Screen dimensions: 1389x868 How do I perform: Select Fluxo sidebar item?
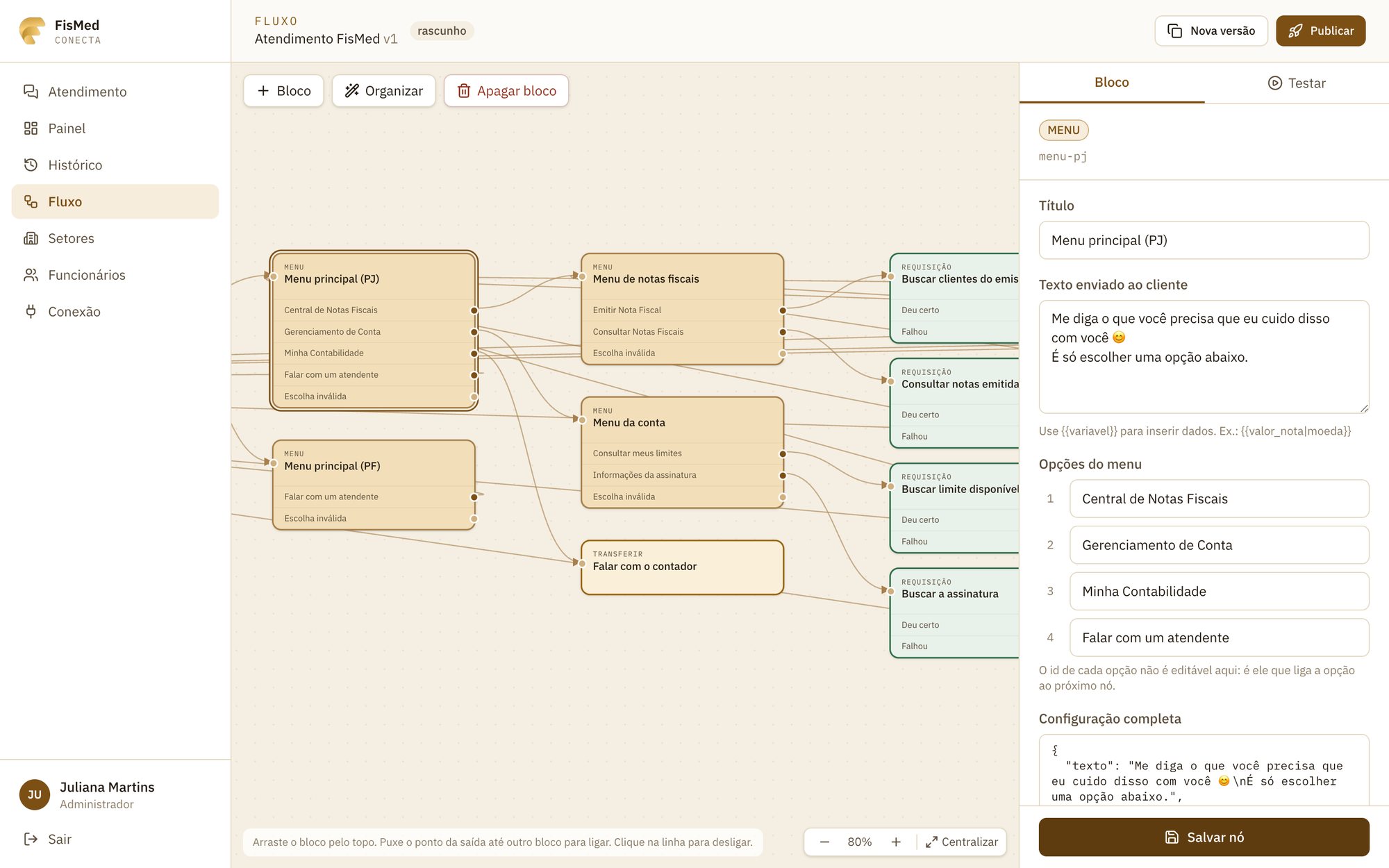pos(115,201)
